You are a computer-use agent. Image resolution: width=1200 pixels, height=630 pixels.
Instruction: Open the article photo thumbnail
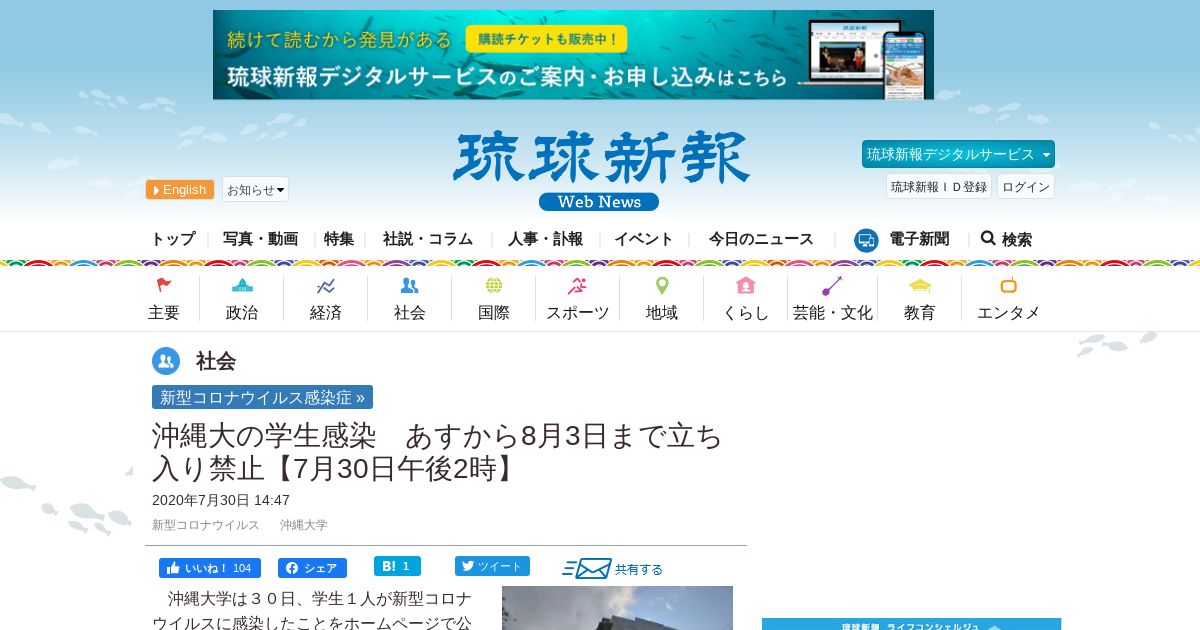point(617,608)
